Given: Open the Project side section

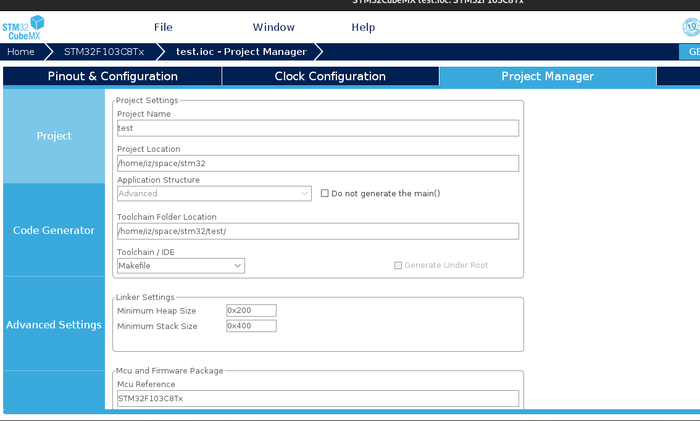Looking at the screenshot, I should 54,136.
